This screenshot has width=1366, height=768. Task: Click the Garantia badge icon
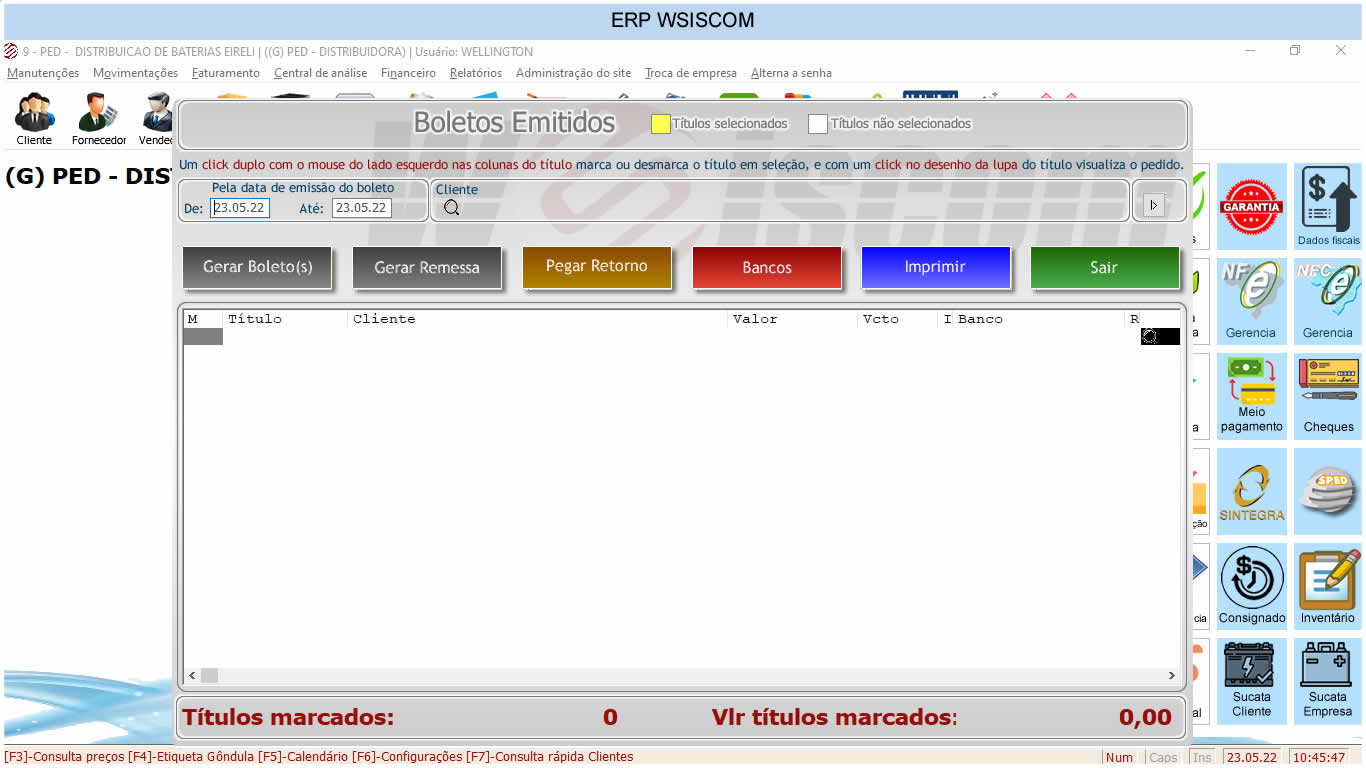1251,206
